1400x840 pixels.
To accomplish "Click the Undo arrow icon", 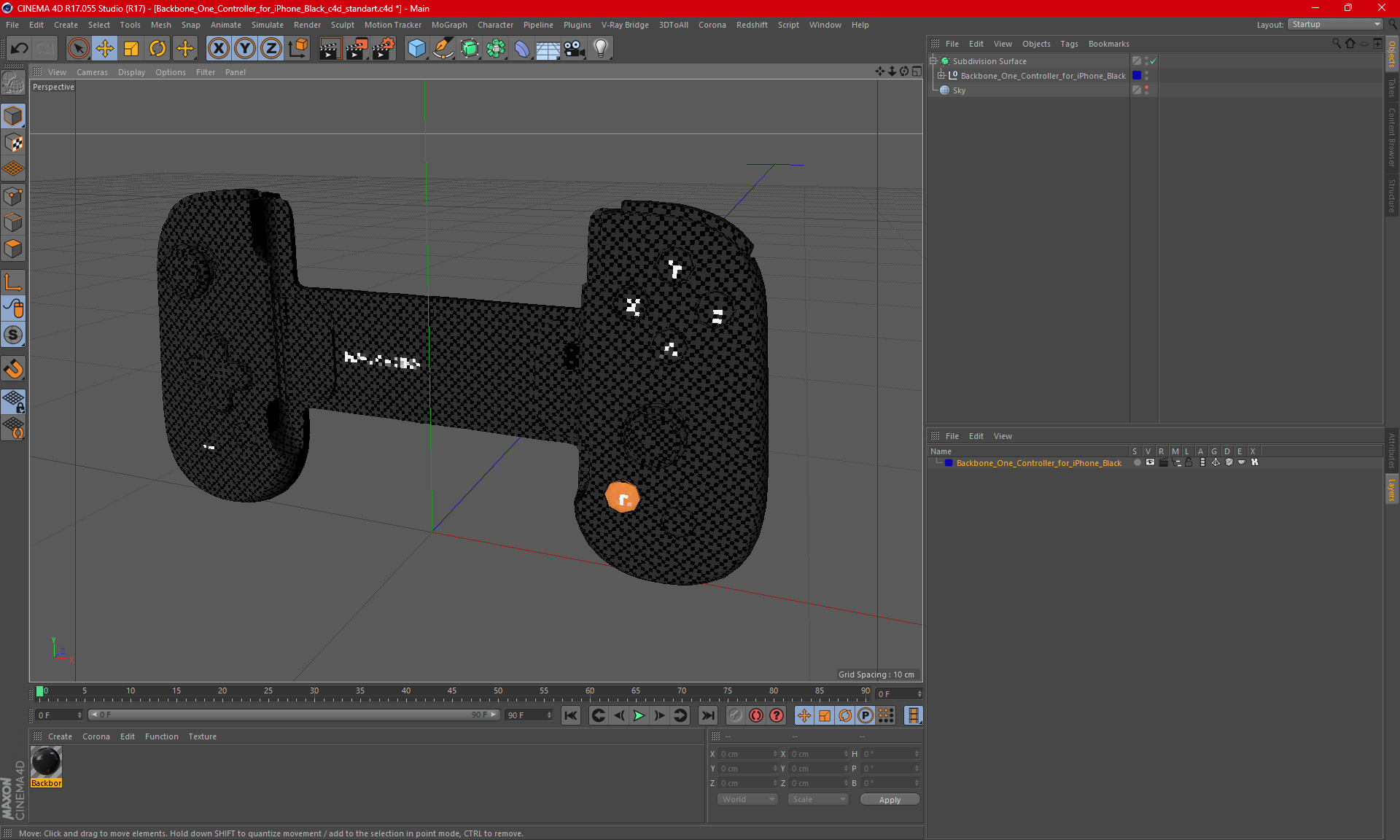I will point(20,49).
